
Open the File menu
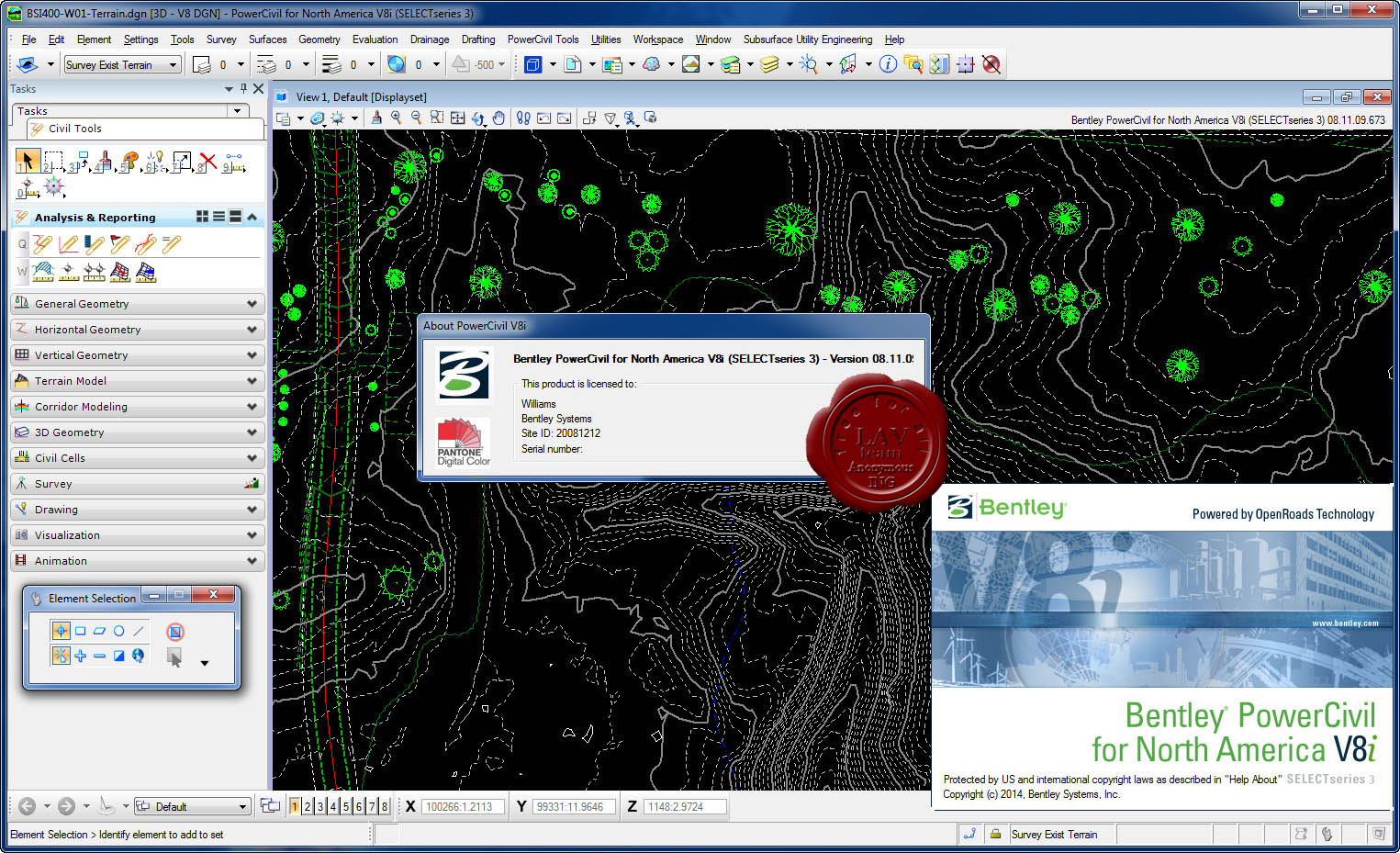point(28,39)
